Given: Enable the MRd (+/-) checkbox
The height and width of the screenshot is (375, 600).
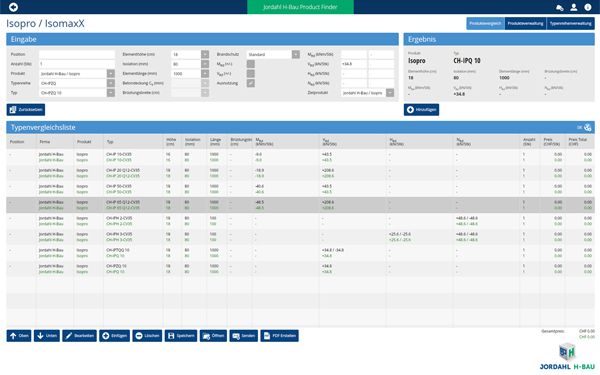Looking at the screenshot, I should pos(251,64).
